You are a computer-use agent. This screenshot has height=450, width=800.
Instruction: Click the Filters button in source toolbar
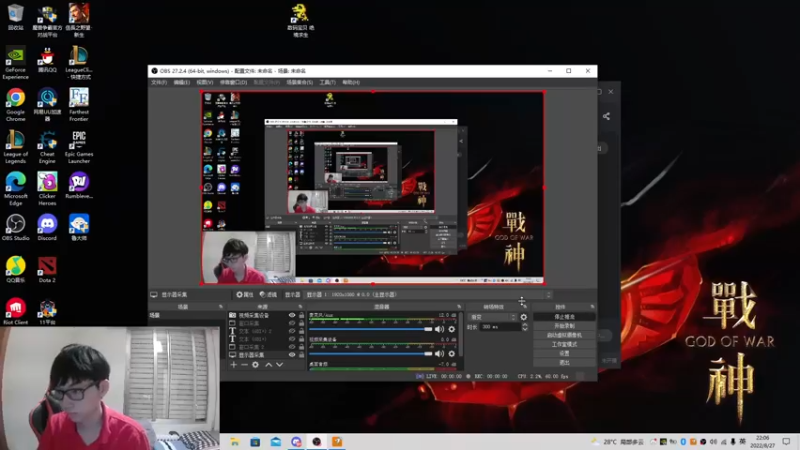click(268, 294)
